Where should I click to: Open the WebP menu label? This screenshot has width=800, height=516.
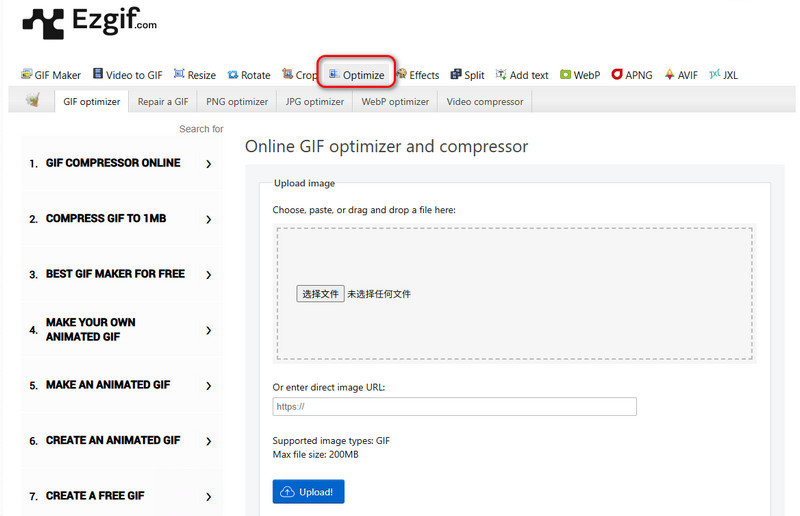click(x=587, y=76)
